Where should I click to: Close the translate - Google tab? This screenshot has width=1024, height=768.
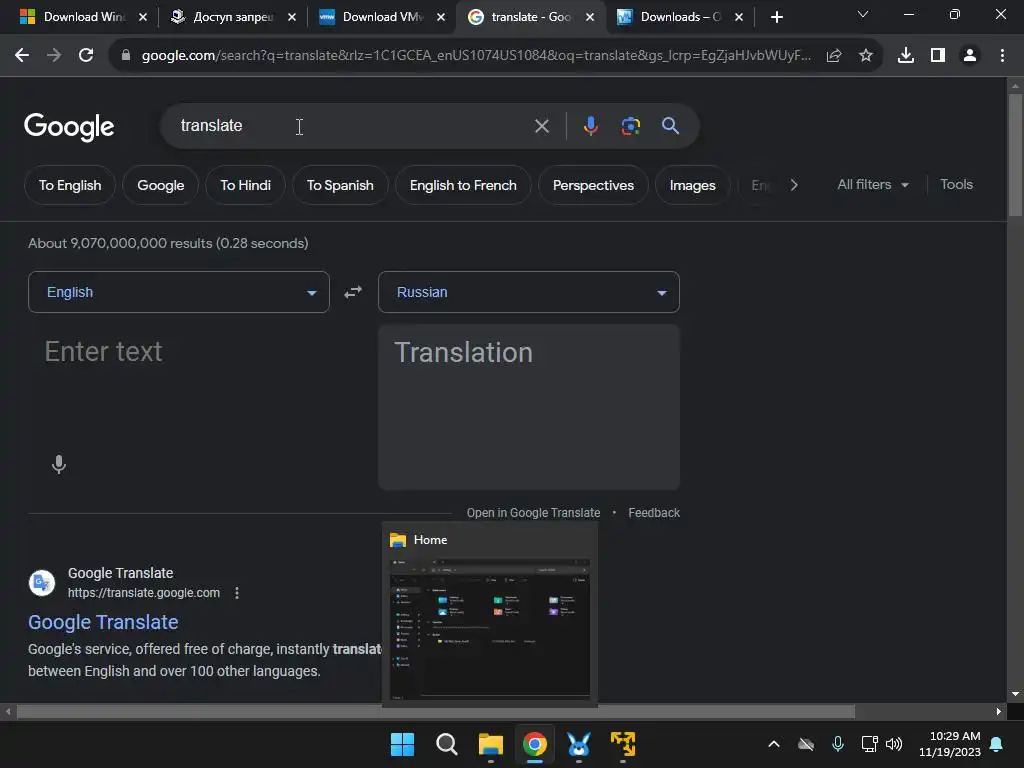590,17
